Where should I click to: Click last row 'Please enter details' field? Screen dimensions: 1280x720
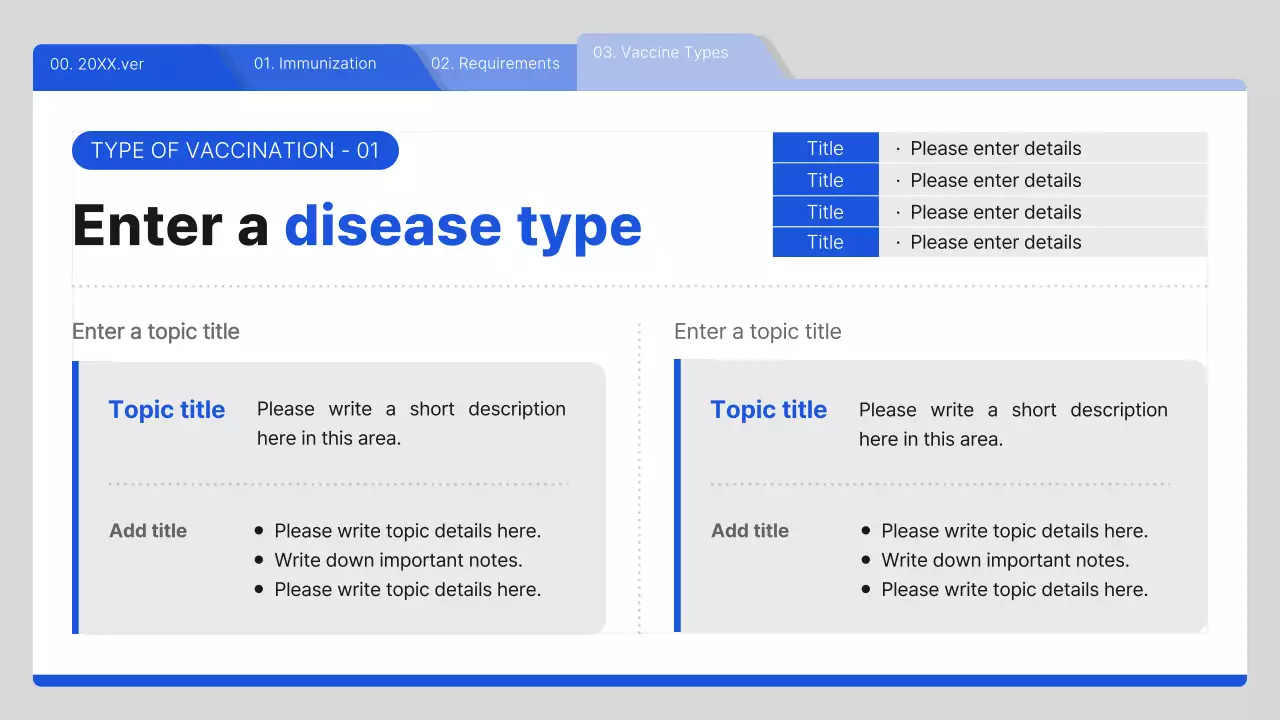click(x=995, y=242)
